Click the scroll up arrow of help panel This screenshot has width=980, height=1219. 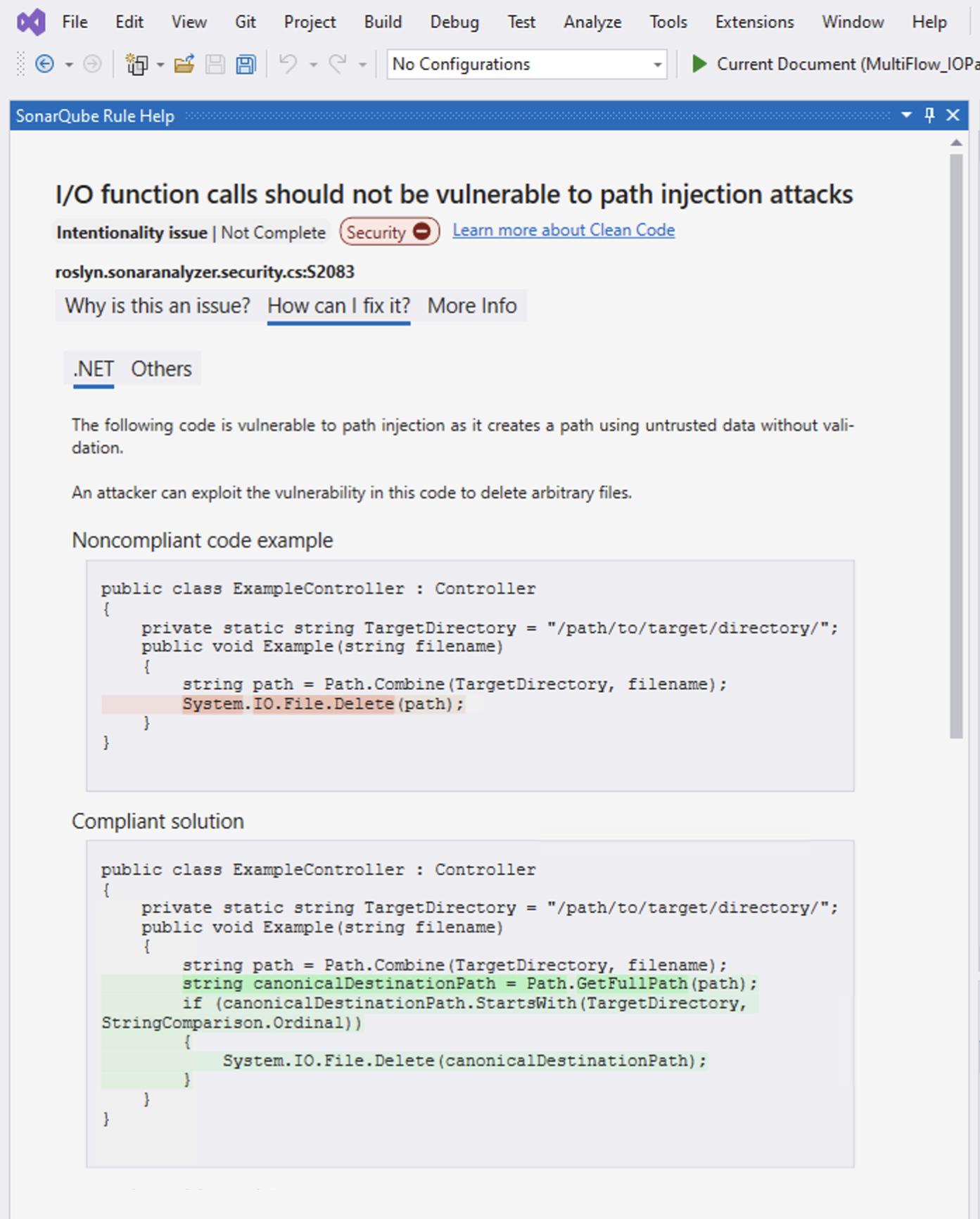point(956,143)
